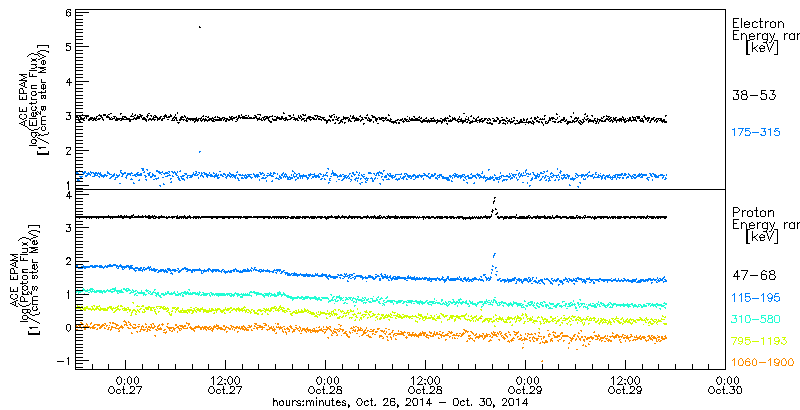800x410 pixels.
Task: Click the '0:00 Oct.27' time axis label
Action: (x=126, y=385)
